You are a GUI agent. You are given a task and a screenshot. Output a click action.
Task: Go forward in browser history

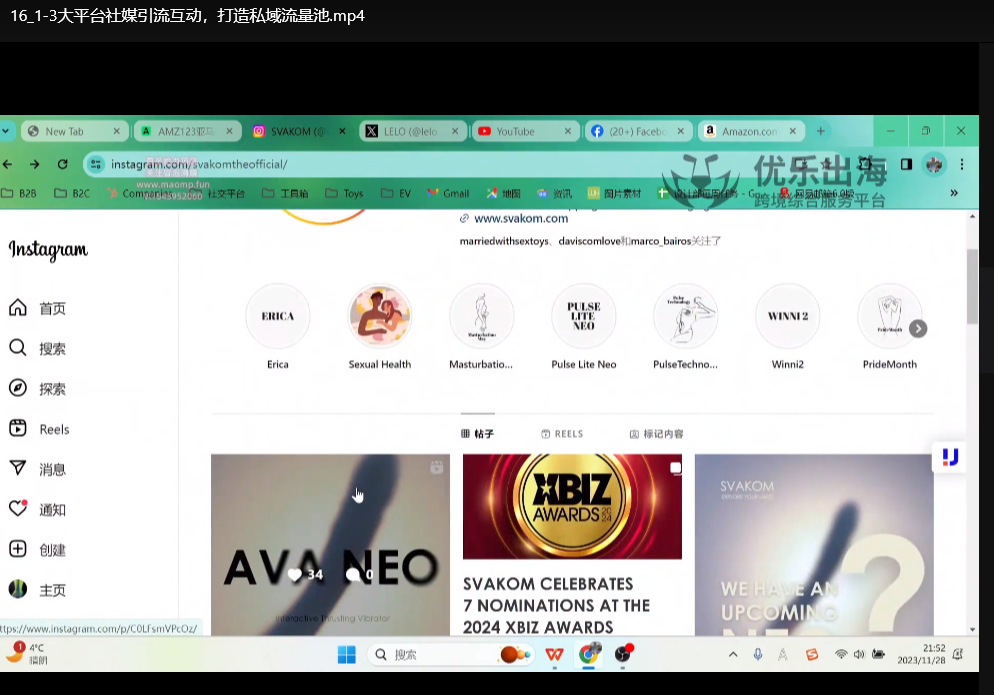point(34,164)
